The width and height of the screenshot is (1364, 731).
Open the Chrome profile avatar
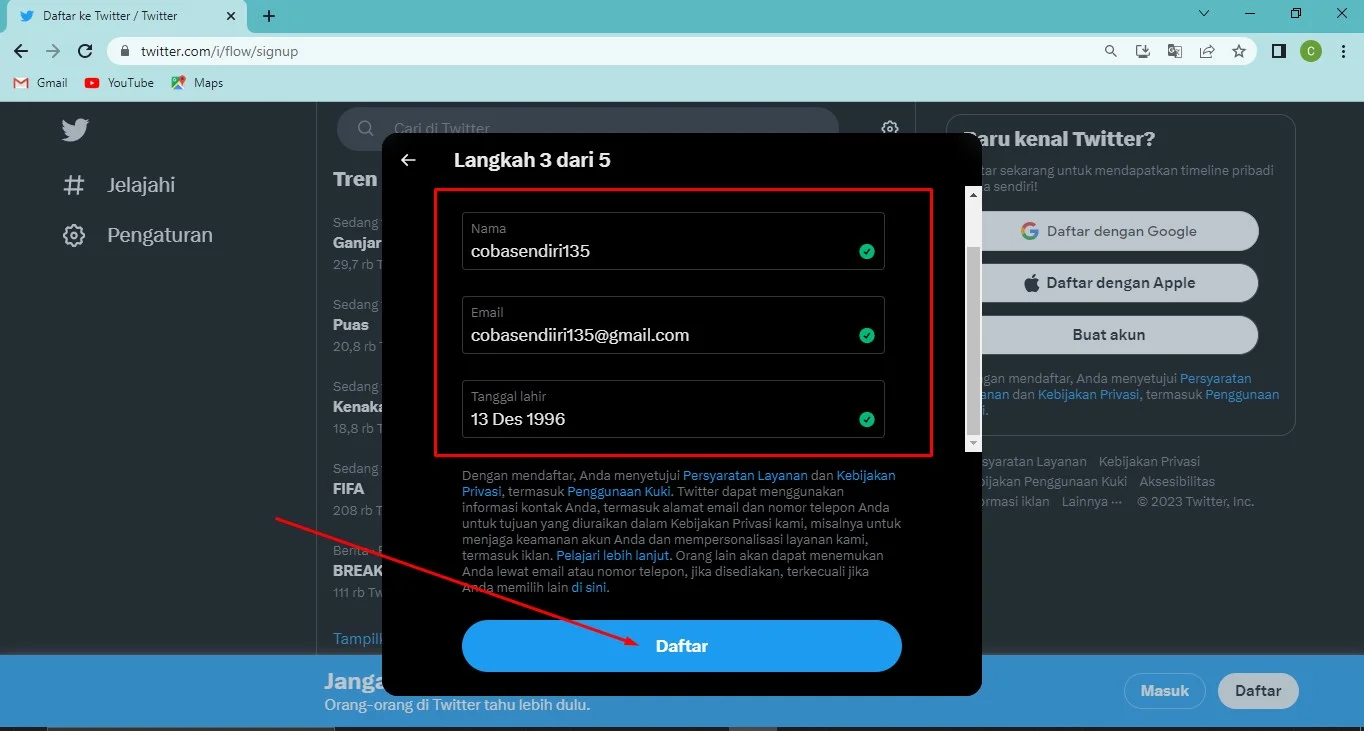tap(1311, 51)
